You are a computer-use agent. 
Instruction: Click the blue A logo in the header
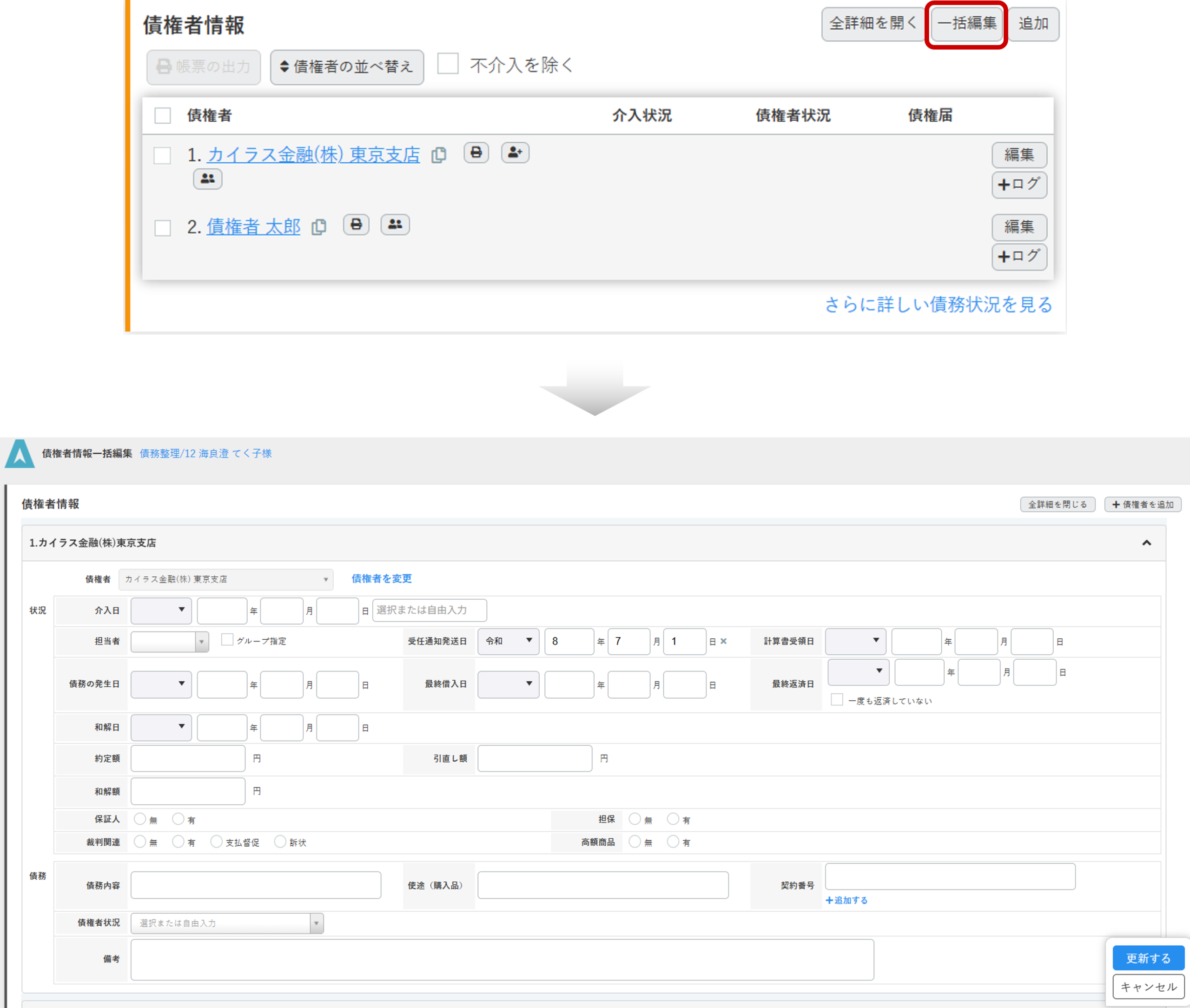[20, 454]
